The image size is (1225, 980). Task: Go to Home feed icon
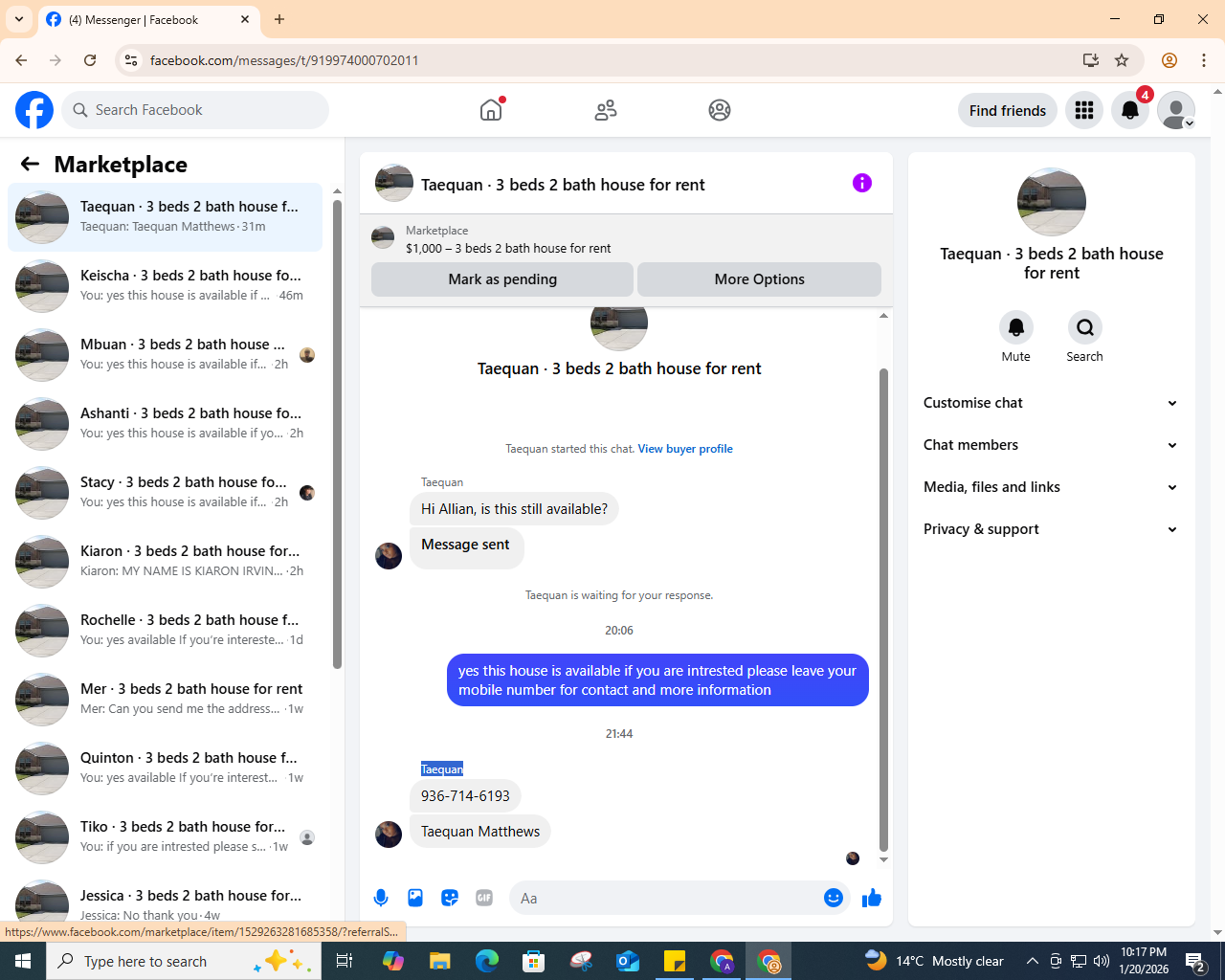pos(491,110)
